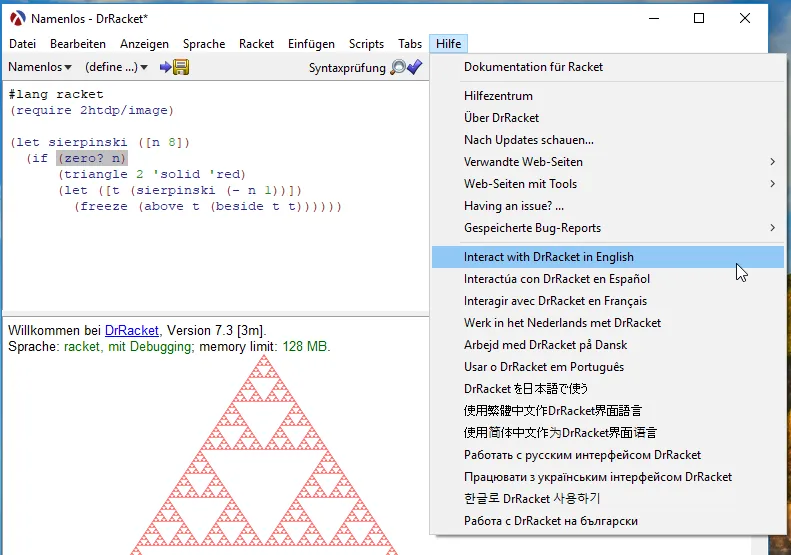Select the Traditional Chinese interface option

608,411
